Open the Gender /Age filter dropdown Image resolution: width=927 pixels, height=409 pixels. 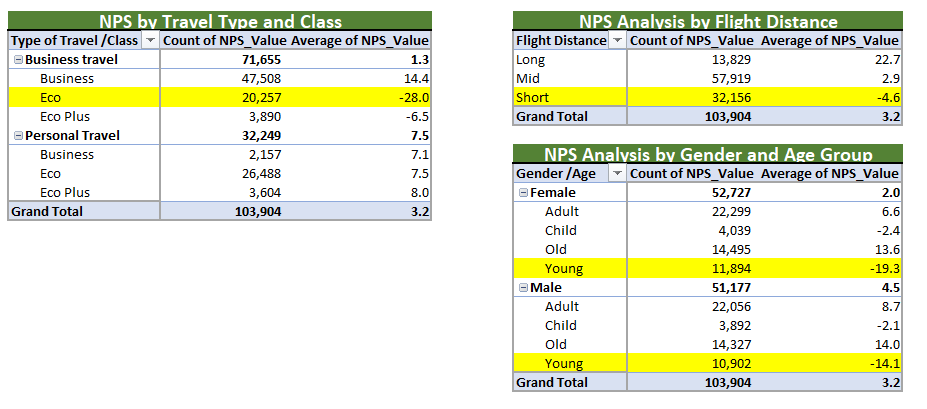pyautogui.click(x=618, y=173)
